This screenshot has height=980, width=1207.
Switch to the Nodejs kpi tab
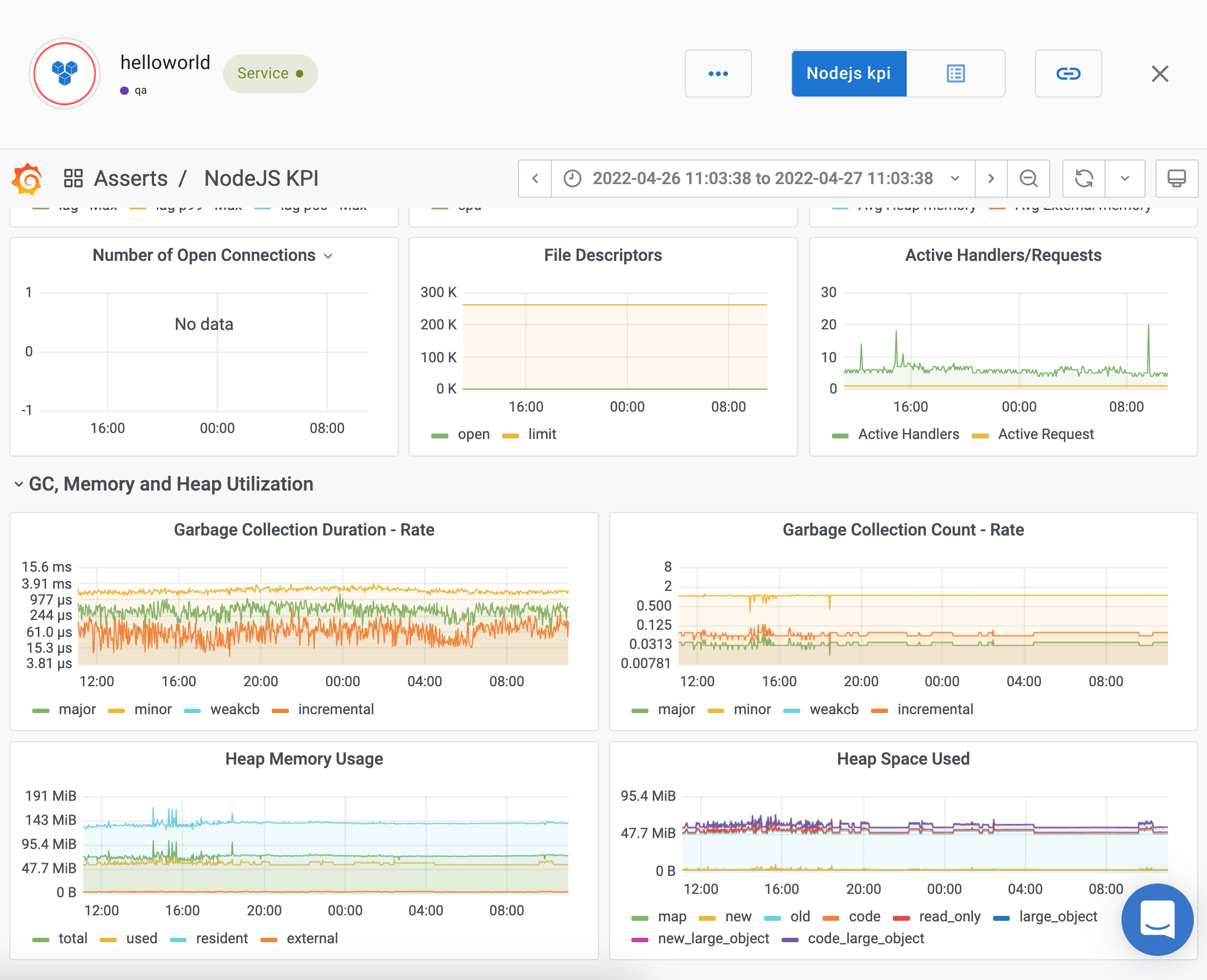coord(849,73)
